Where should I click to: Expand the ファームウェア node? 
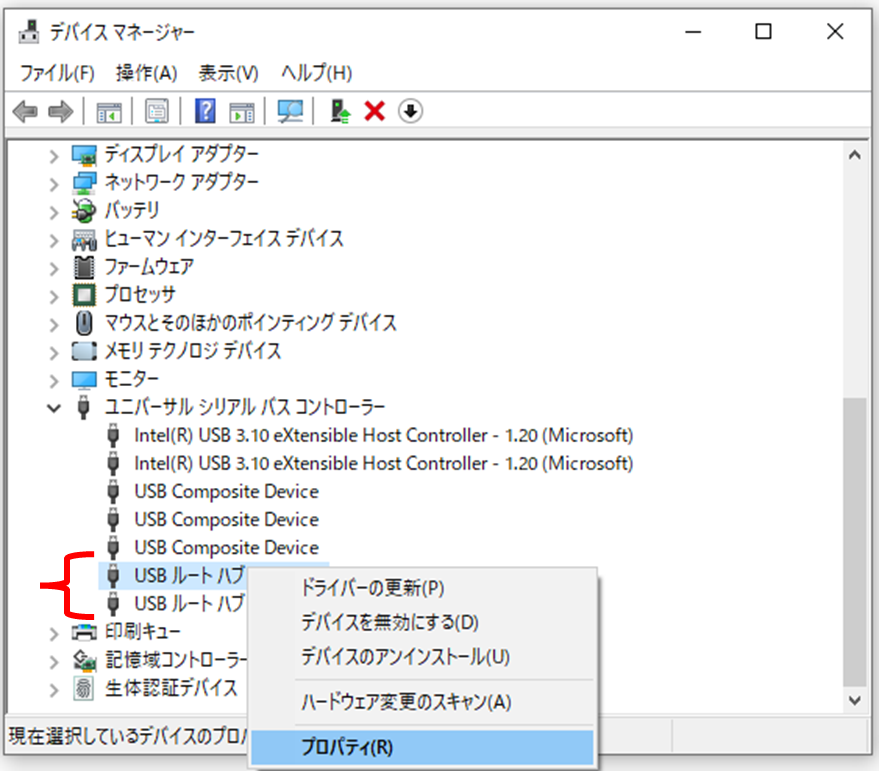[x=54, y=269]
